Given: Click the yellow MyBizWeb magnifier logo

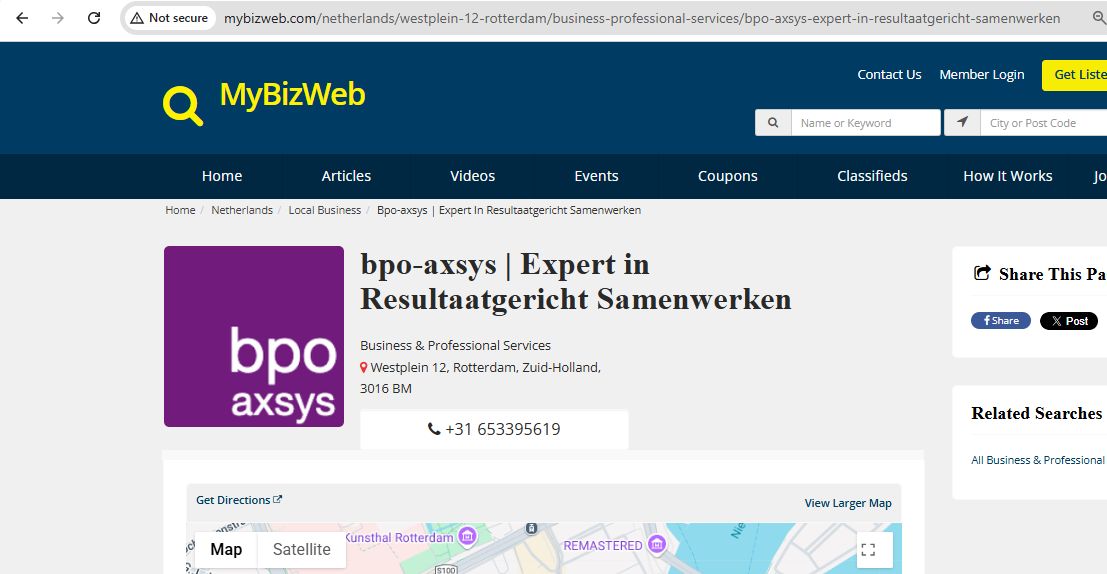Looking at the screenshot, I should pos(183,106).
